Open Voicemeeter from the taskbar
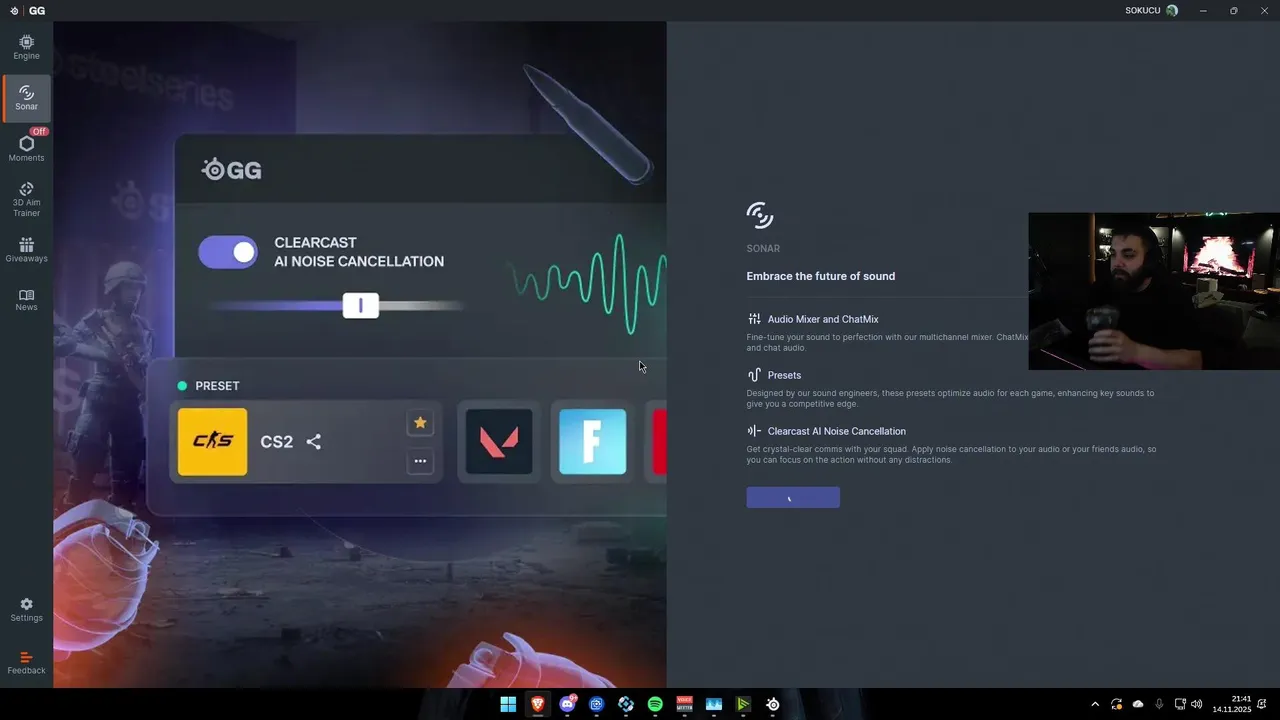The image size is (1280, 720). pos(684,704)
